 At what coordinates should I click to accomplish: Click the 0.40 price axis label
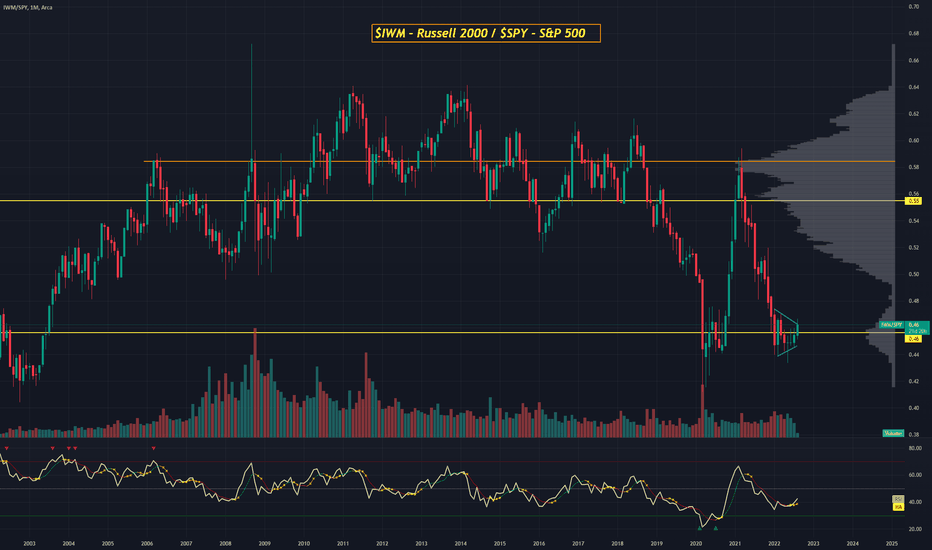click(x=914, y=408)
